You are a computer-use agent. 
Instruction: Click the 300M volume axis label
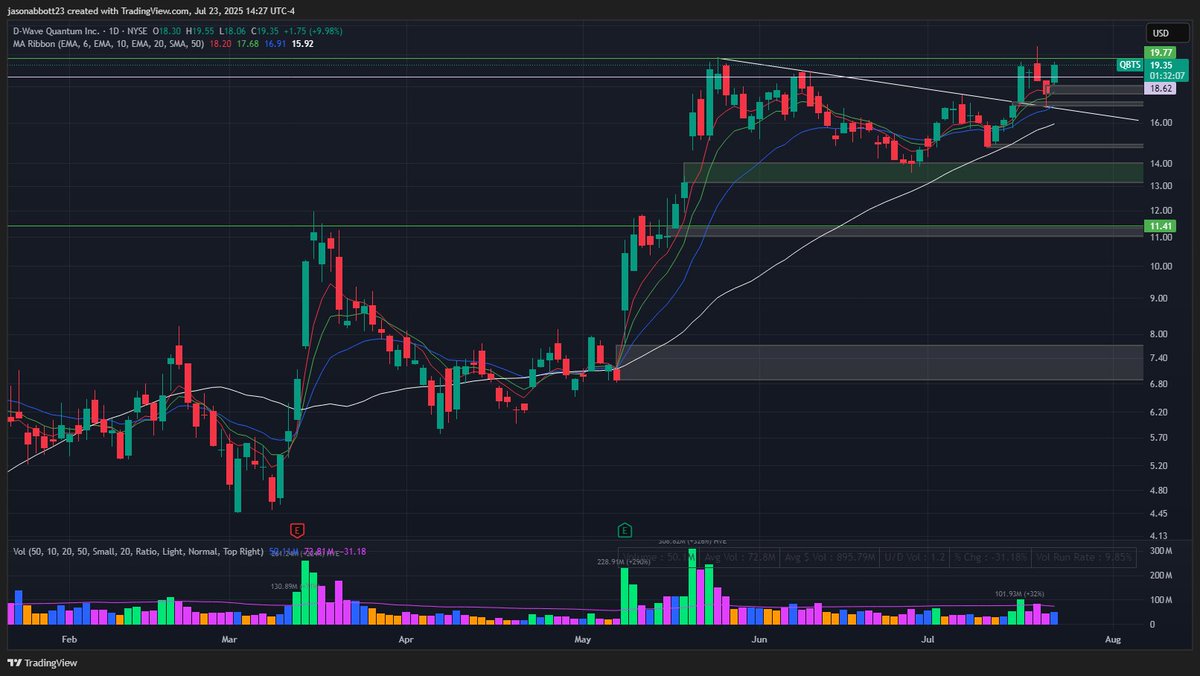pos(1161,552)
